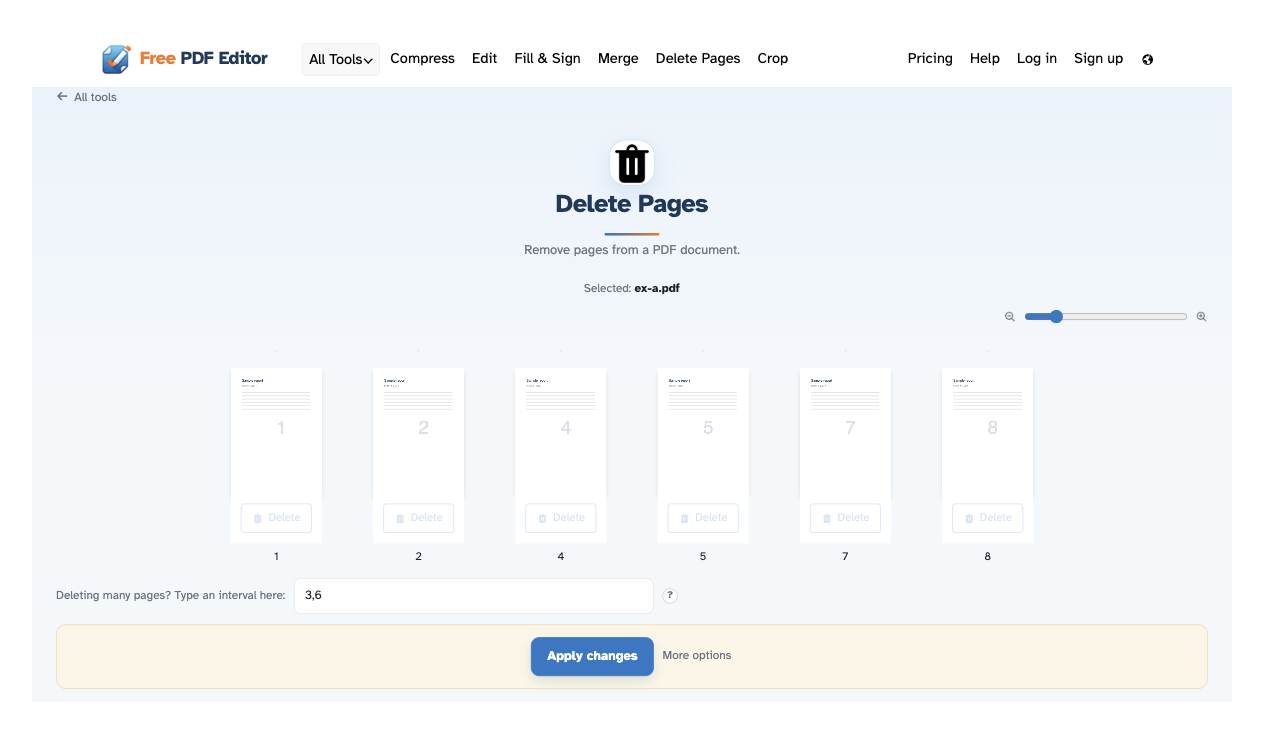Open the Fill & Sign tool
Viewport: 1264px width, 734px height.
547,59
